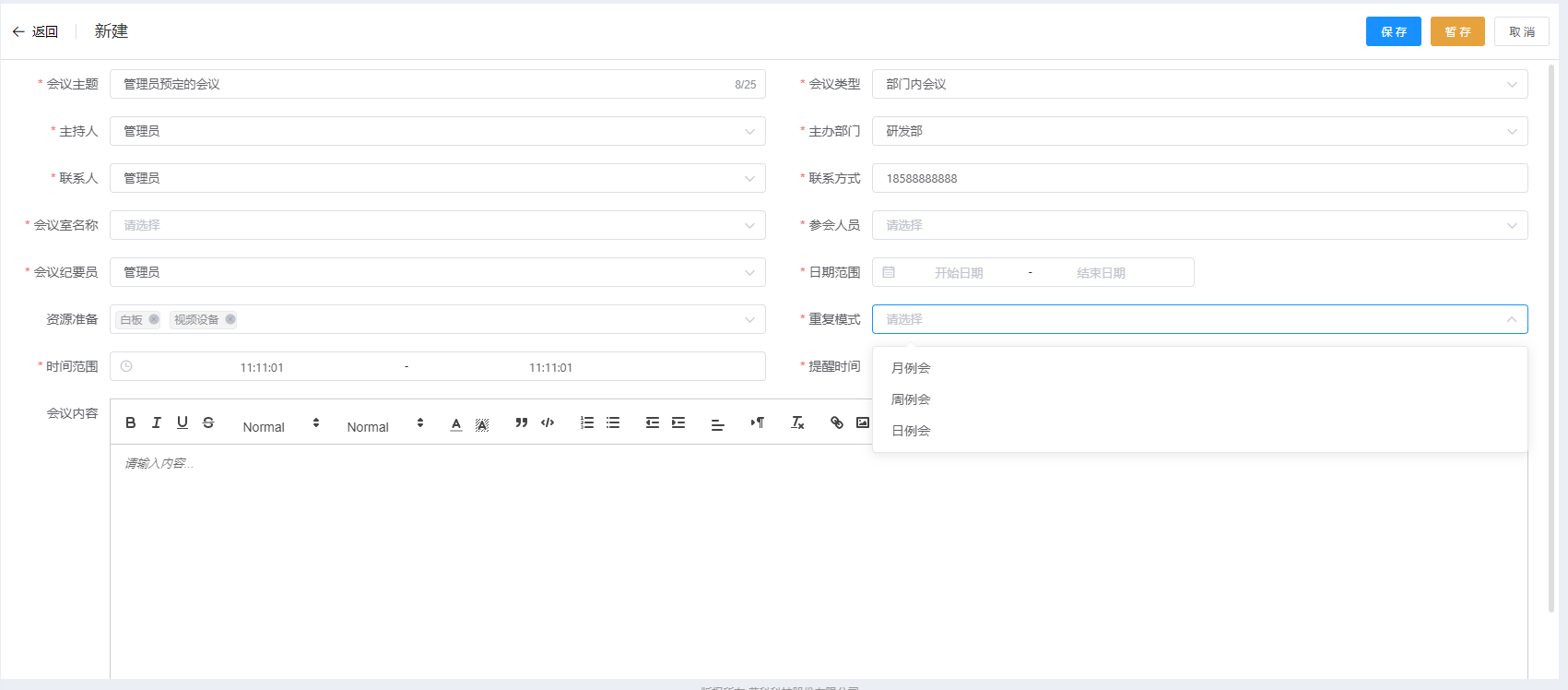Viewport: 1568px width, 690px height.
Task: Insert a hyperlink with the link icon
Action: (x=837, y=422)
